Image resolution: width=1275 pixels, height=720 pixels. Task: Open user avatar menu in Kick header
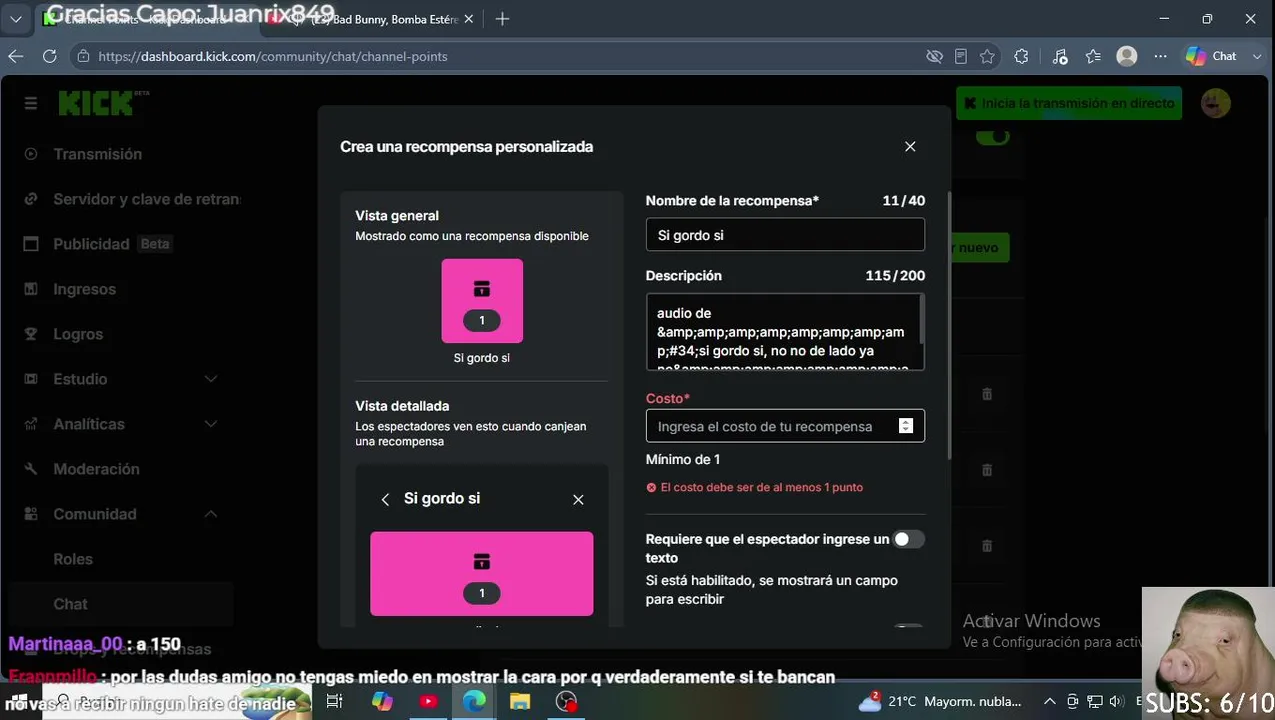(1216, 103)
